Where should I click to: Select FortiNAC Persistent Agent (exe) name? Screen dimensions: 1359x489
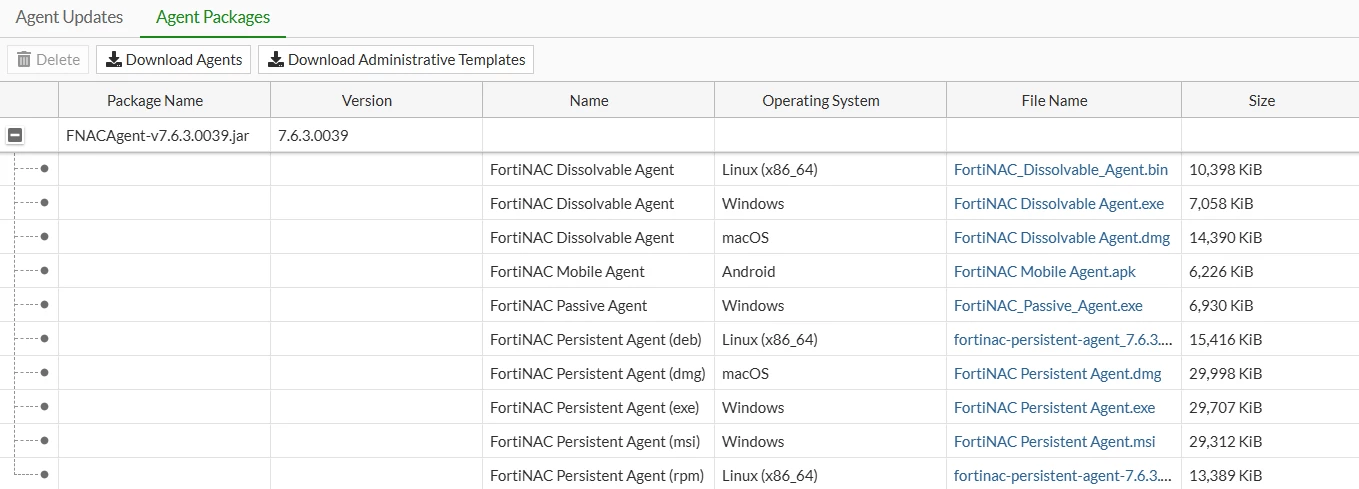coord(595,407)
